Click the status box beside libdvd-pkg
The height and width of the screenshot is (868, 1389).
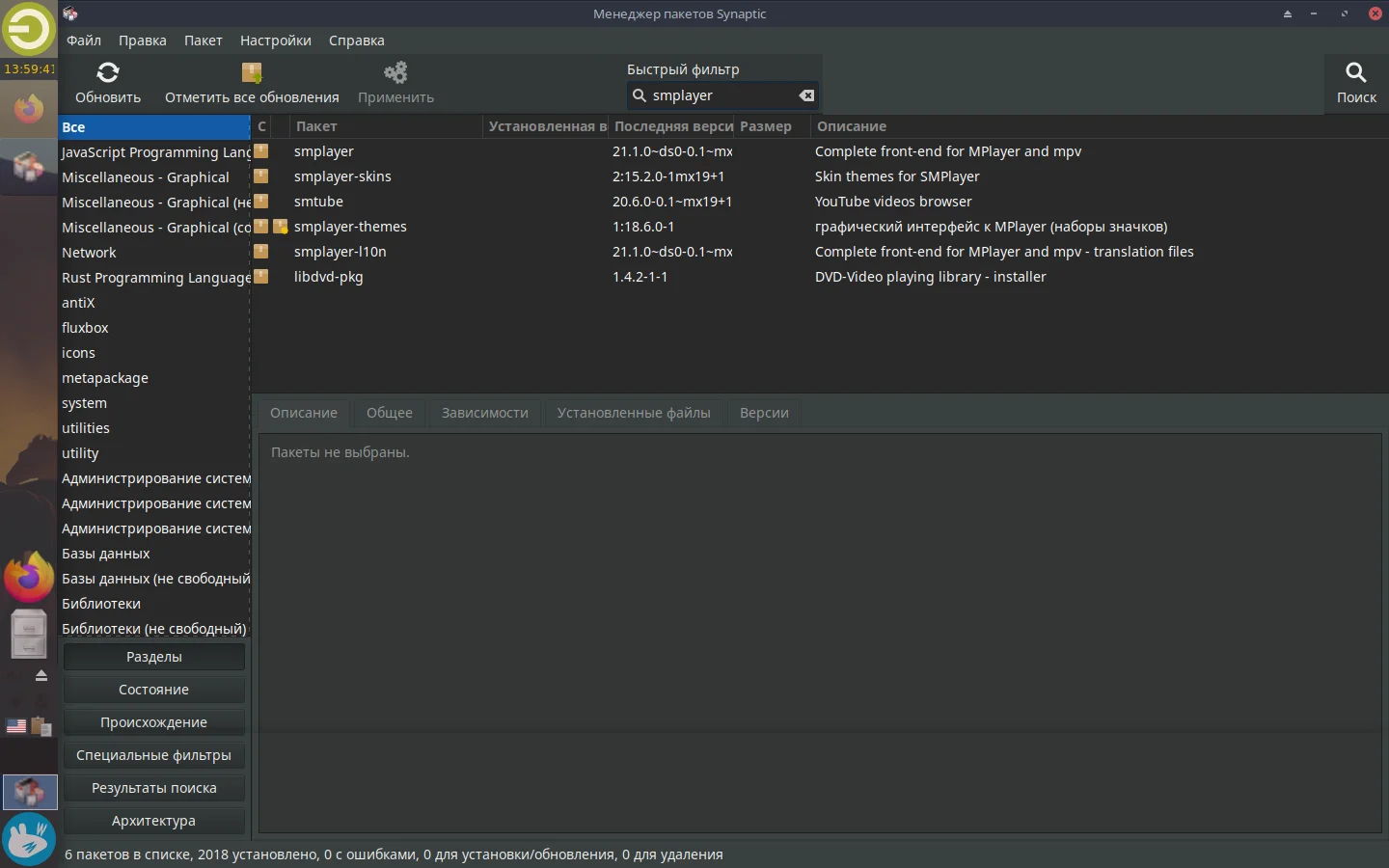(261, 277)
